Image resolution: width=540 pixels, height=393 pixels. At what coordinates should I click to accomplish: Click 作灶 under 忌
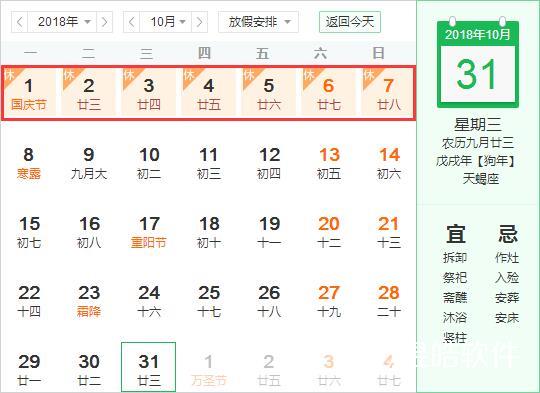[507, 258]
